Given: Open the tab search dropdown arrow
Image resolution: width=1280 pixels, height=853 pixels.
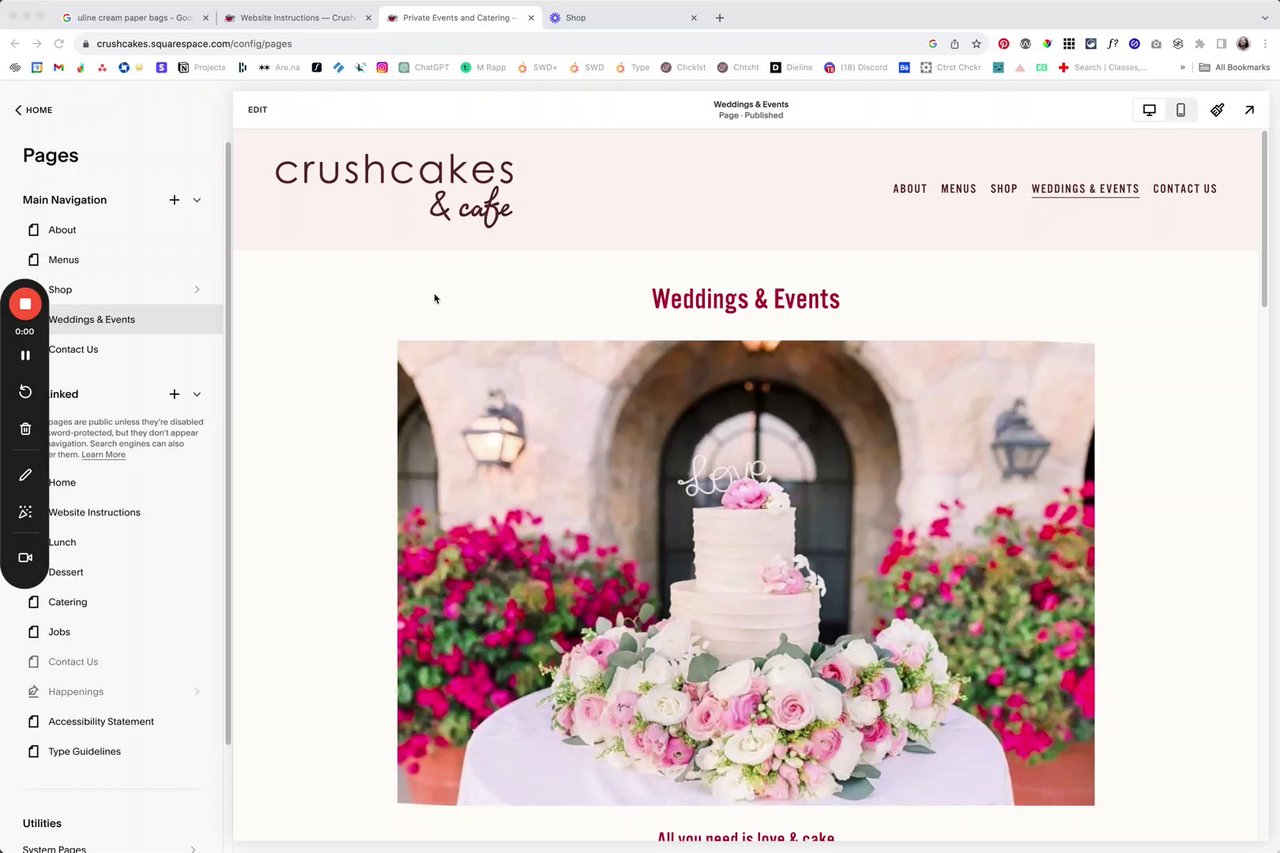Looking at the screenshot, I should (x=1264, y=18).
